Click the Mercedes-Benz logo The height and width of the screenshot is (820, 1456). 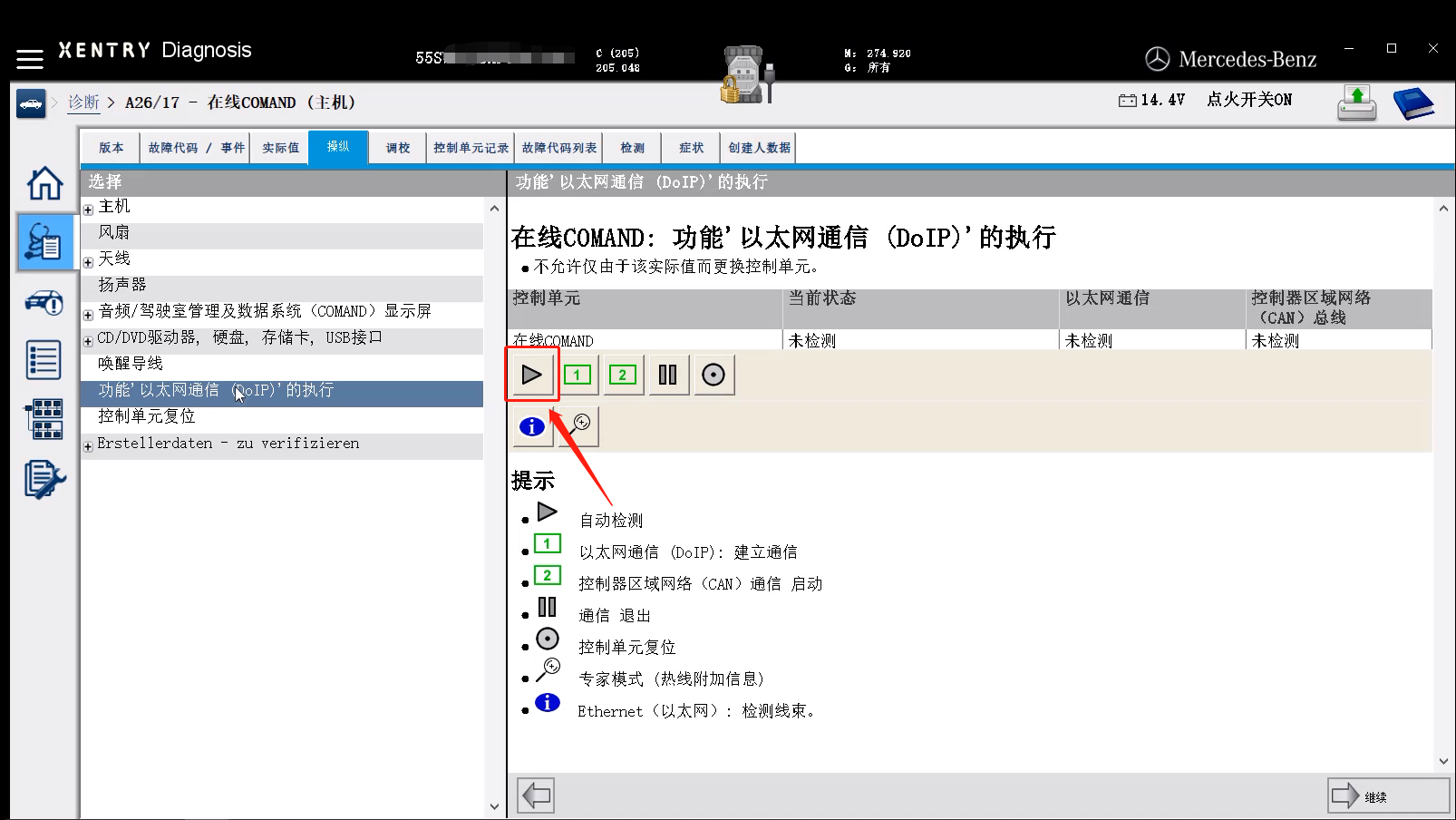click(x=1230, y=60)
